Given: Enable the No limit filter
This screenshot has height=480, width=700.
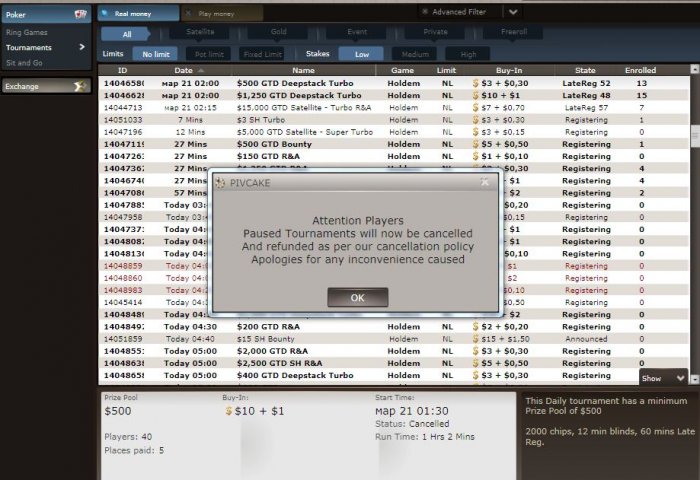Looking at the screenshot, I should click(x=155, y=54).
